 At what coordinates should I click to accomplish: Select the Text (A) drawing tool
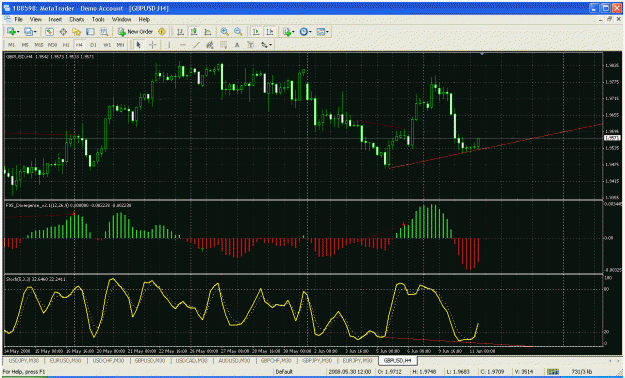point(237,45)
